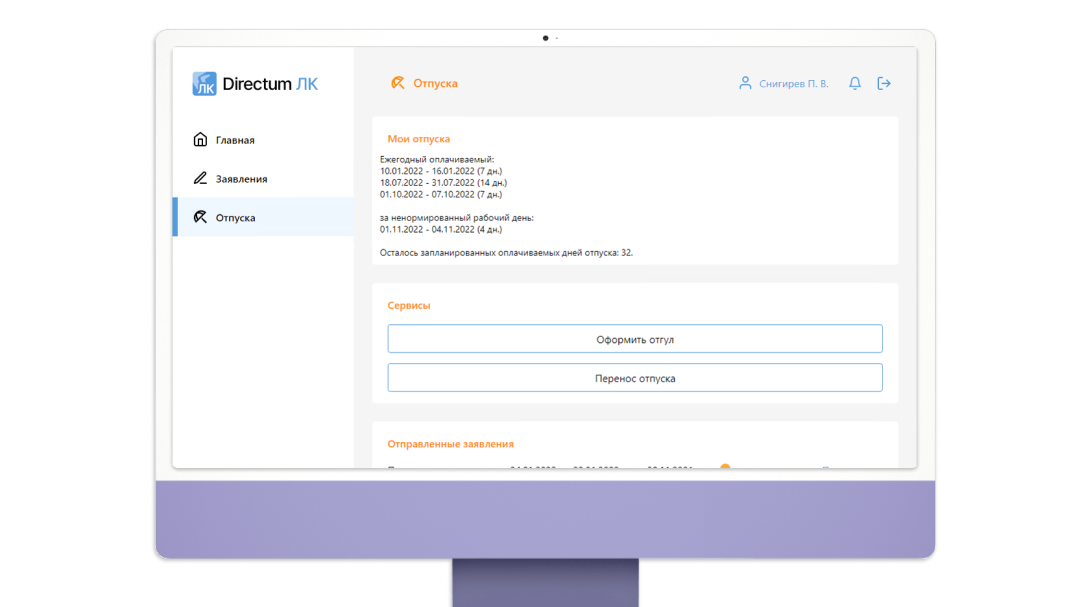Select the Отпуска sidebar label
The width and height of the screenshot is (1080, 607).
click(x=235, y=218)
